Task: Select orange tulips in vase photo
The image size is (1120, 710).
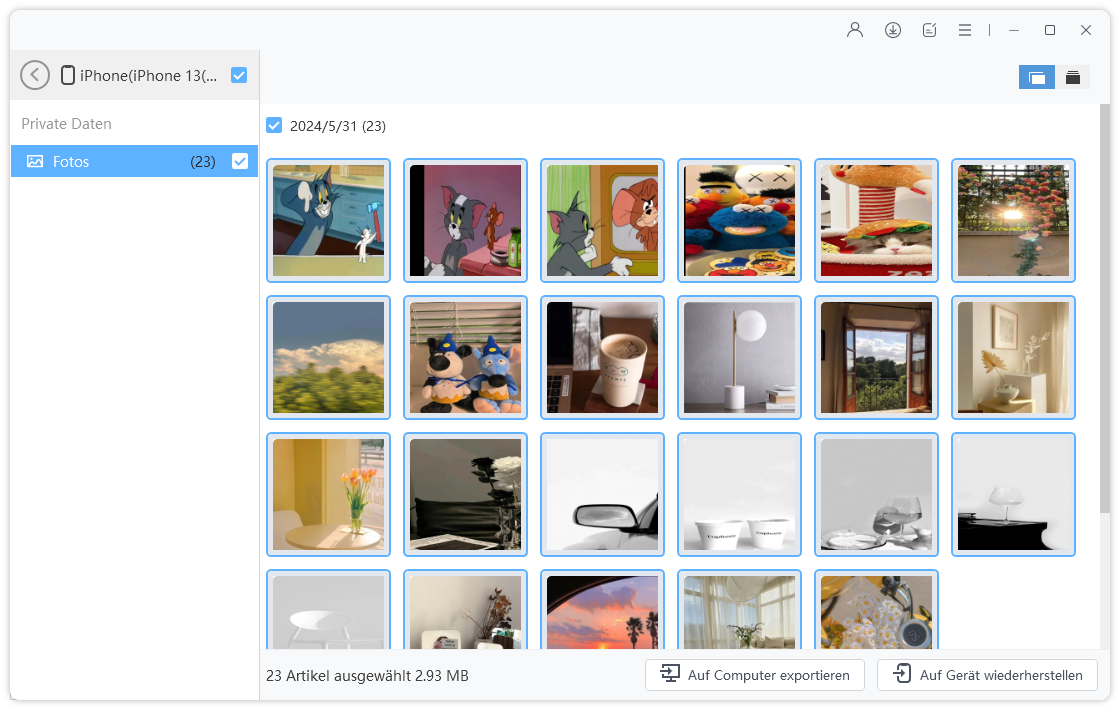Action: 329,495
